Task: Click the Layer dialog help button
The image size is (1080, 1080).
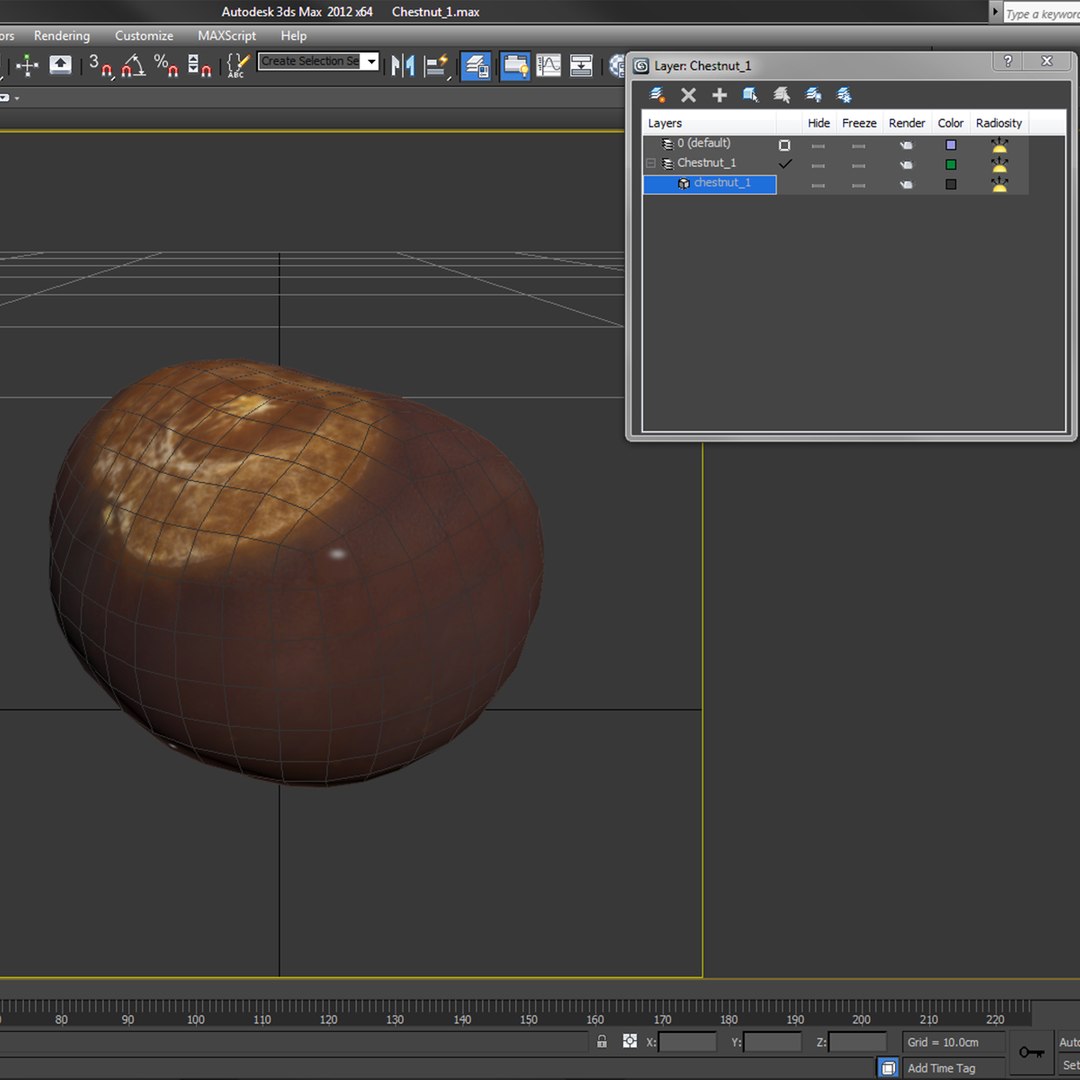Action: coord(1008,61)
